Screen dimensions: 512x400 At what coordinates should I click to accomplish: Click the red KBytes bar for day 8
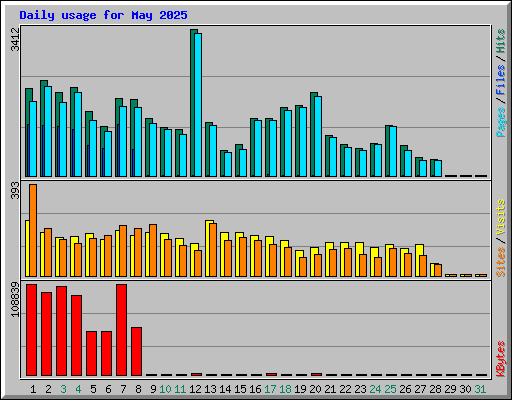pos(136,351)
